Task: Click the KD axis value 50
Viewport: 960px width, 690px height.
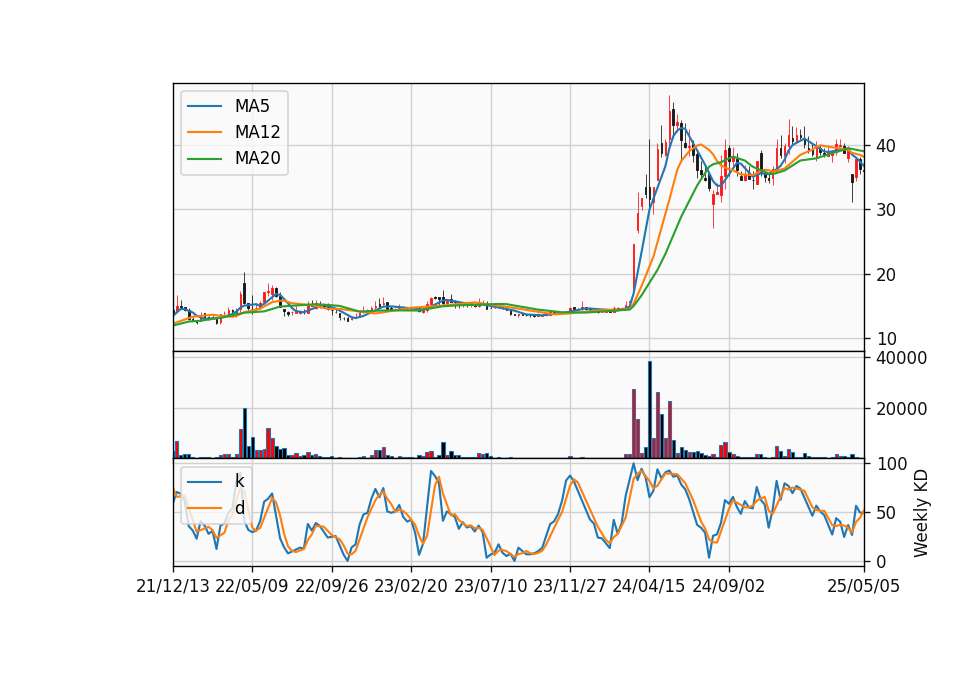Action: pos(885,512)
